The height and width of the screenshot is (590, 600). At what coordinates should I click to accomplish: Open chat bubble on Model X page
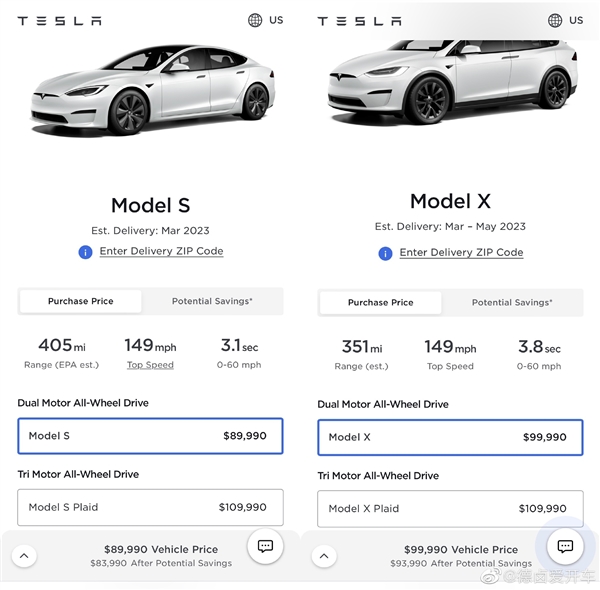565,546
